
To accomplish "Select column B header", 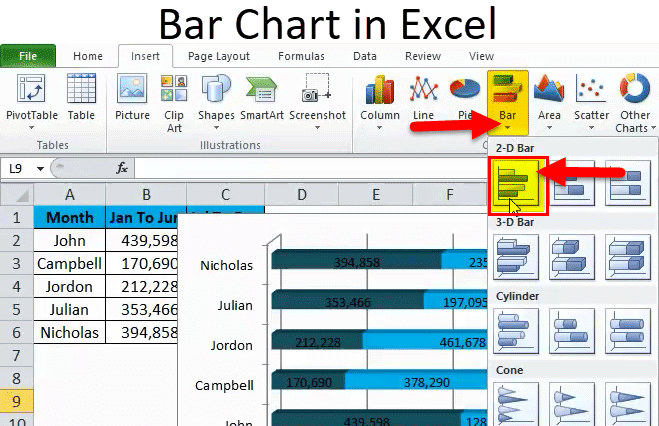I will click(x=146, y=195).
